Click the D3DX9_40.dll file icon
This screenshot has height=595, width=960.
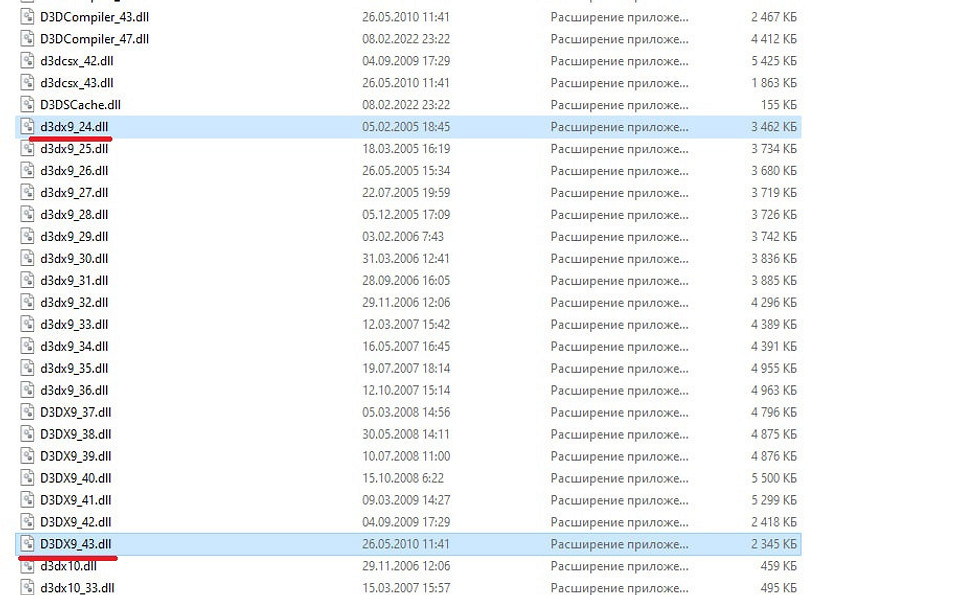(x=28, y=478)
